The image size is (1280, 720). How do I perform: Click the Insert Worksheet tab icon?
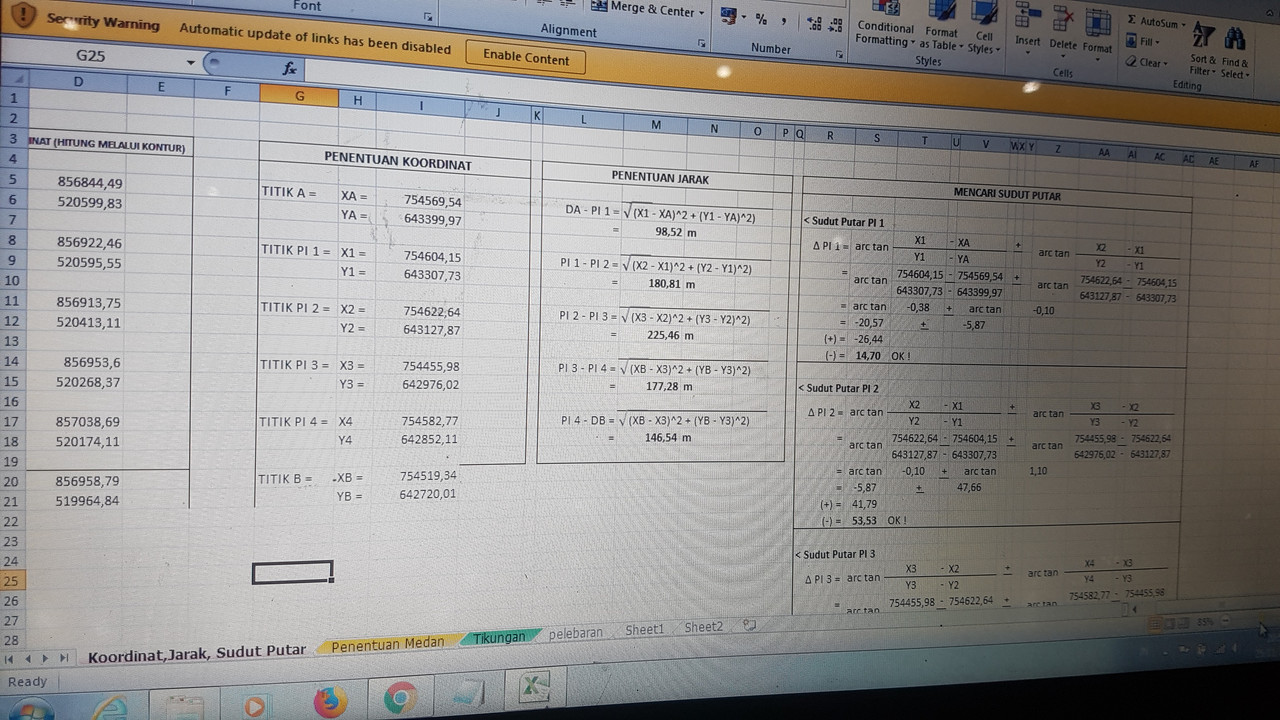pos(749,625)
